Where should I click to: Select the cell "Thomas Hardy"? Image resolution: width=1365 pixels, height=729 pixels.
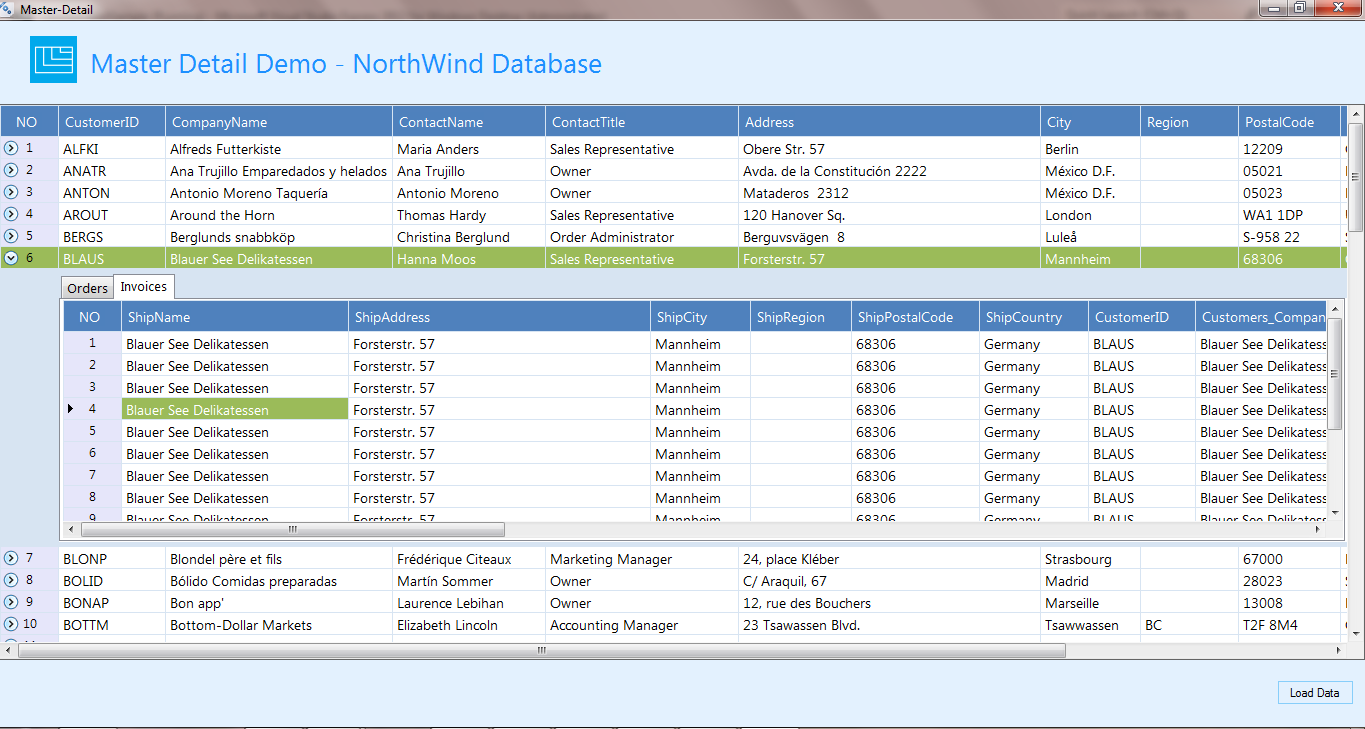pos(469,215)
